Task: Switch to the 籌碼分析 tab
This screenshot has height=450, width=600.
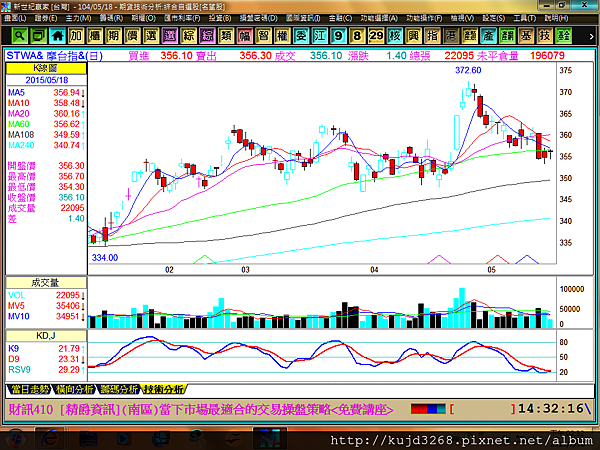Action: [119, 389]
